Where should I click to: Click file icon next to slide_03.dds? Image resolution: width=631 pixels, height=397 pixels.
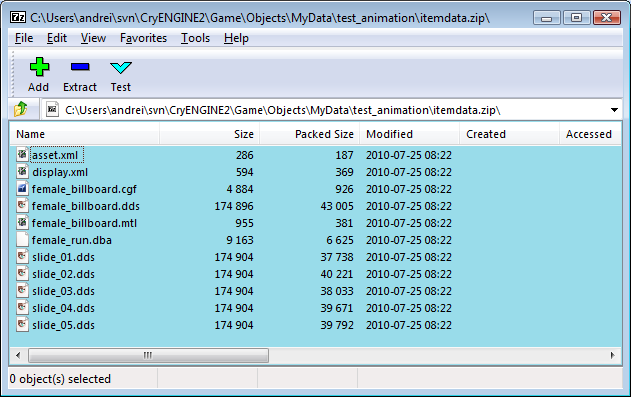(x=23, y=290)
